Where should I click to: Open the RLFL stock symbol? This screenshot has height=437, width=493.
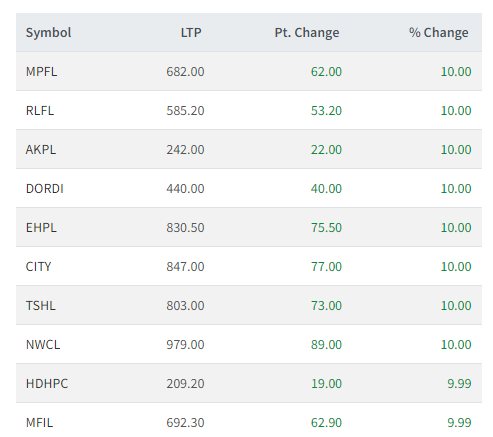[40, 110]
